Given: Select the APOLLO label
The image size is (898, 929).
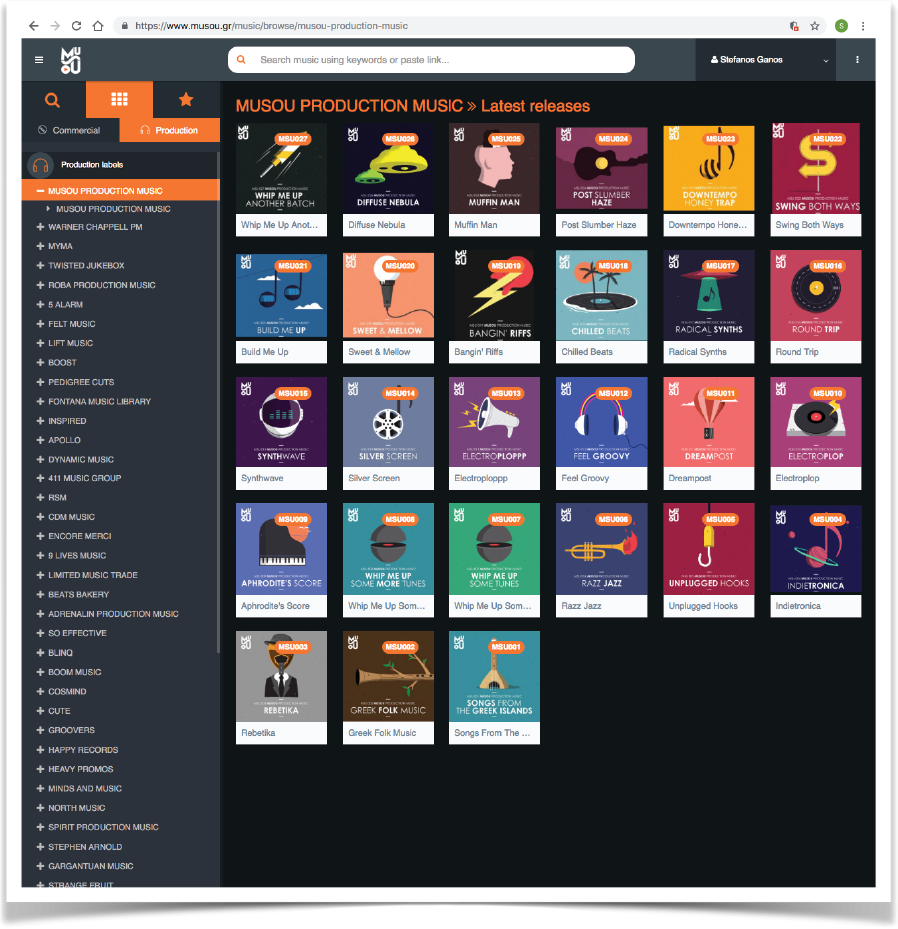Looking at the screenshot, I should (x=65, y=440).
